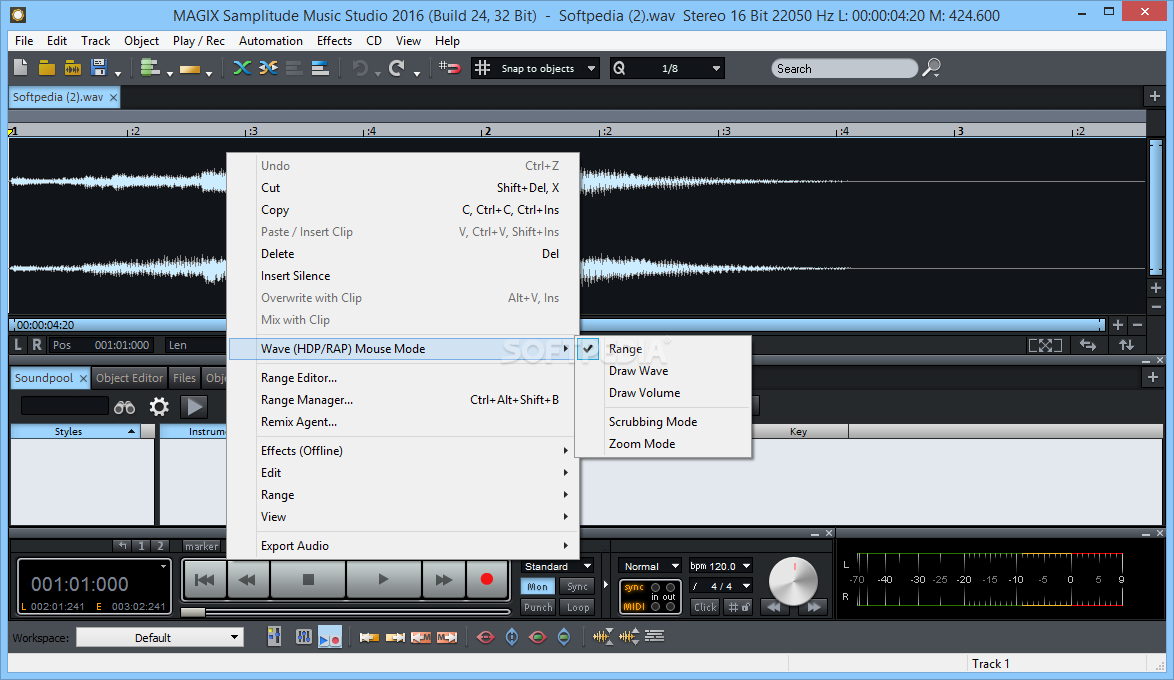Image resolution: width=1174 pixels, height=680 pixels.
Task: Click the Search input field
Action: coord(844,68)
